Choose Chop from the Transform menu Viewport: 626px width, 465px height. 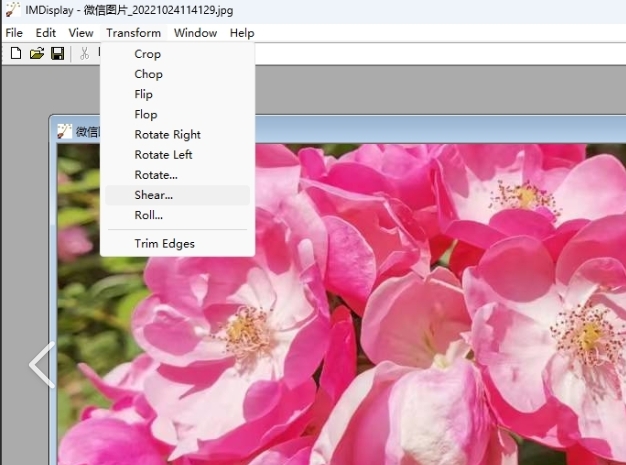point(178,74)
